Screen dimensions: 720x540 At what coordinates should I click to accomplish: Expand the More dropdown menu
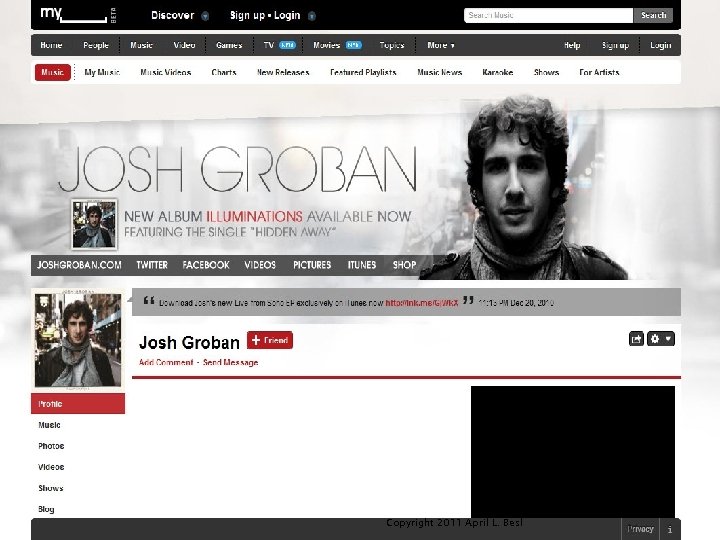[441, 45]
